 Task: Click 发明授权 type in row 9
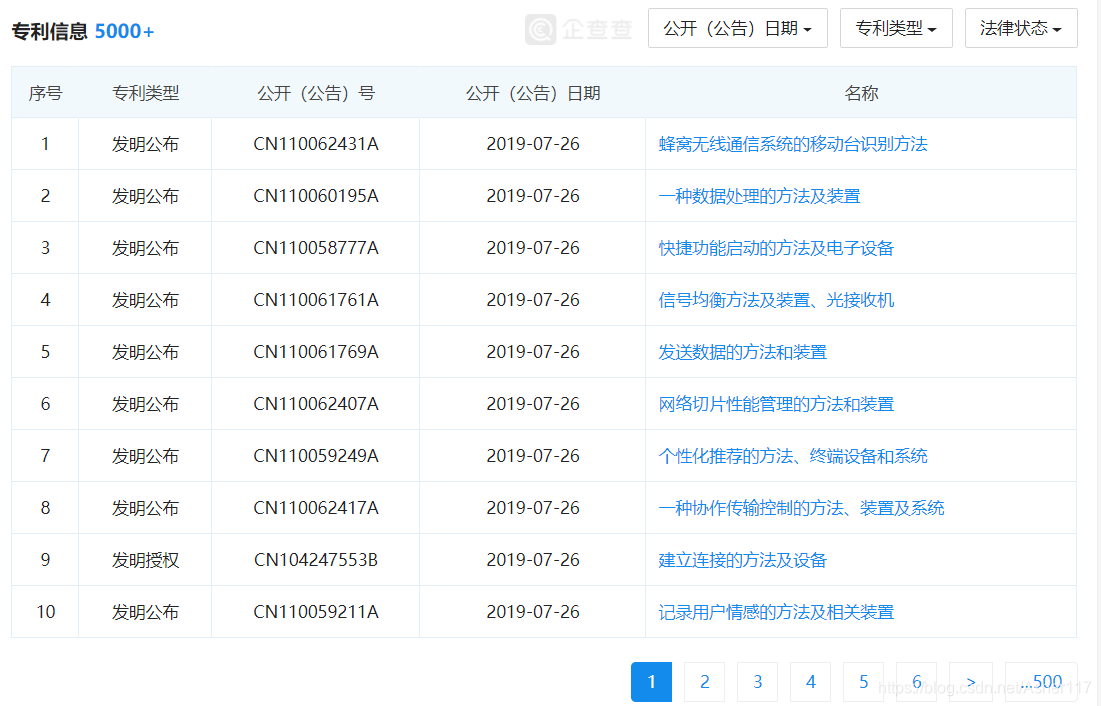point(145,560)
